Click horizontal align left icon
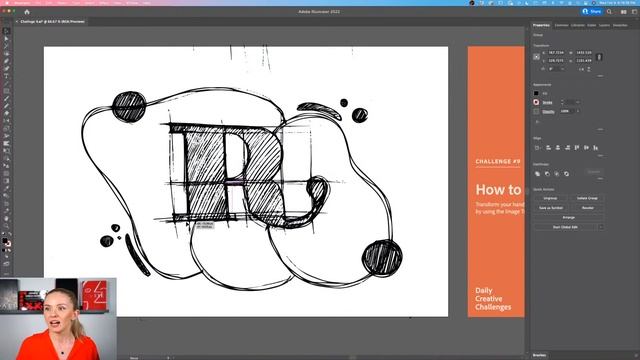This screenshot has width=640, height=360. click(x=548, y=147)
